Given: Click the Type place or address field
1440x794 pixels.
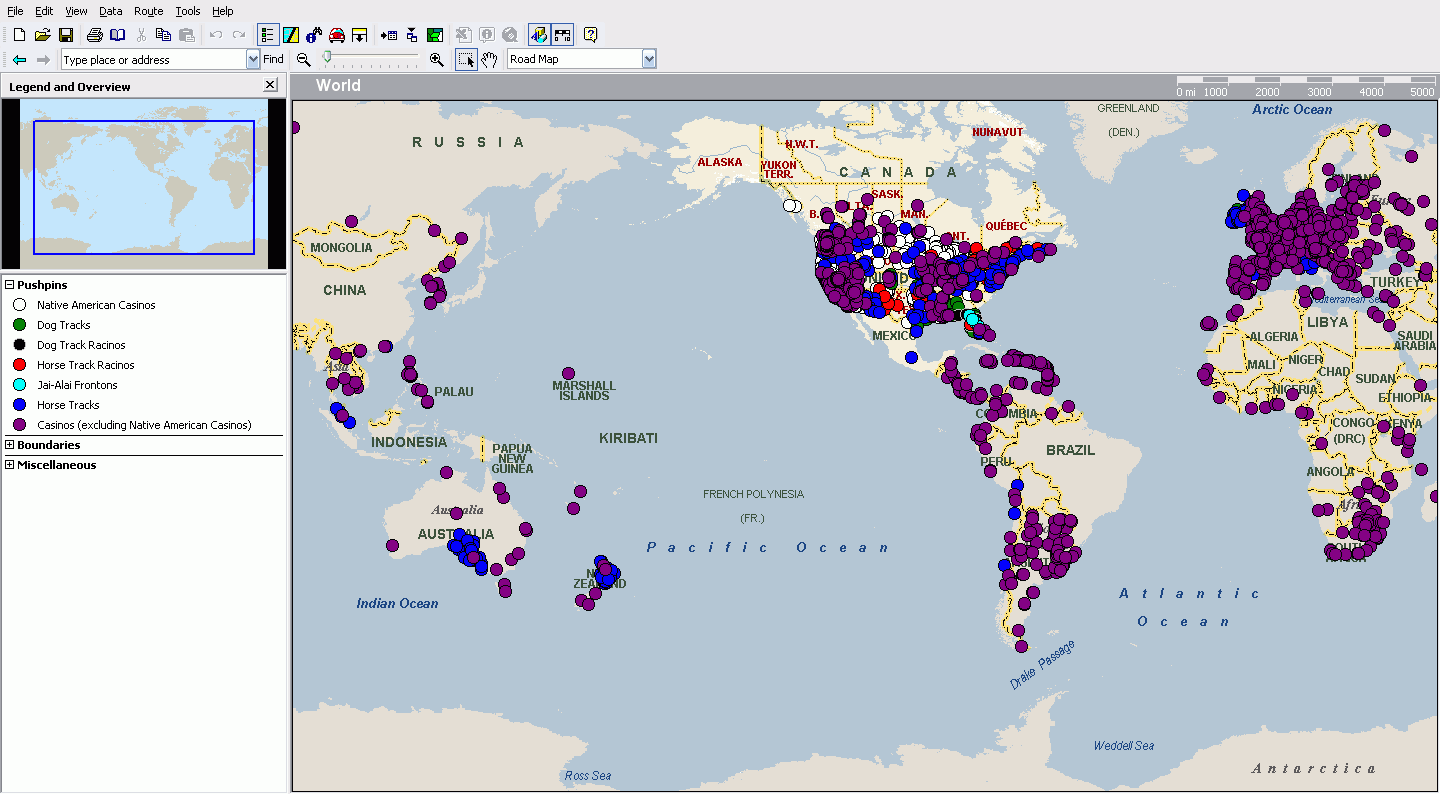Looking at the screenshot, I should (152, 60).
